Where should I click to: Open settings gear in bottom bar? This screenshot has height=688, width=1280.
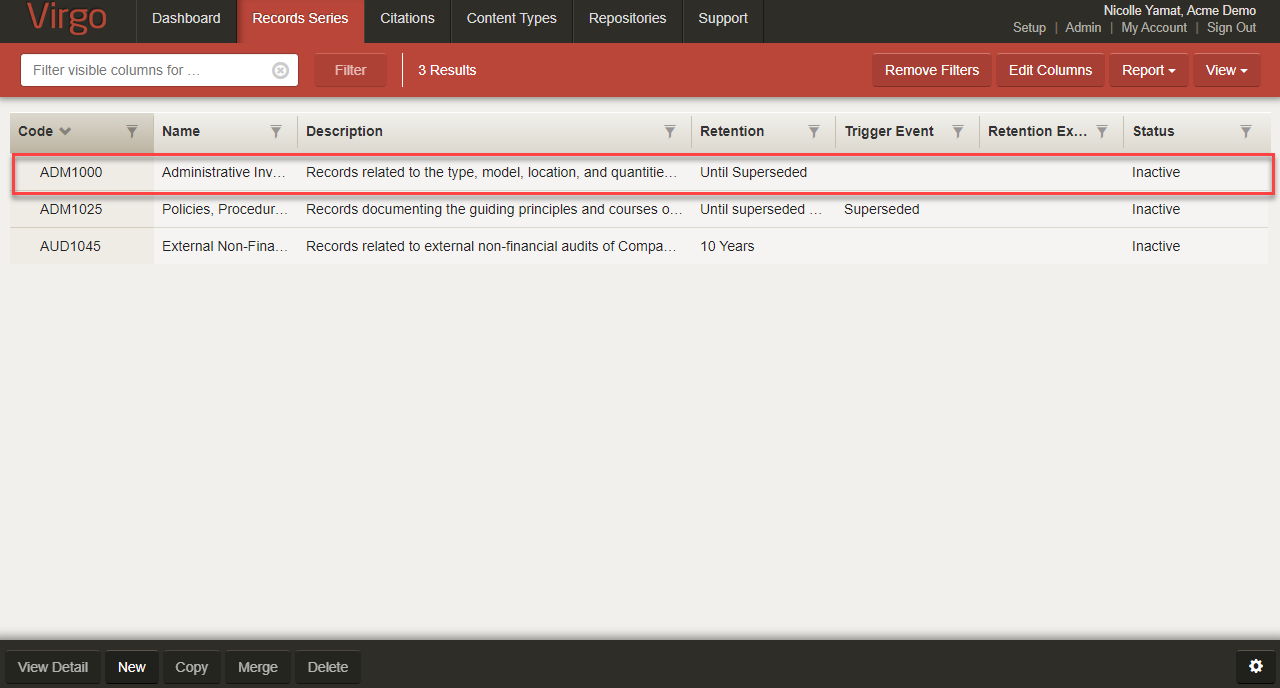tap(1256, 666)
